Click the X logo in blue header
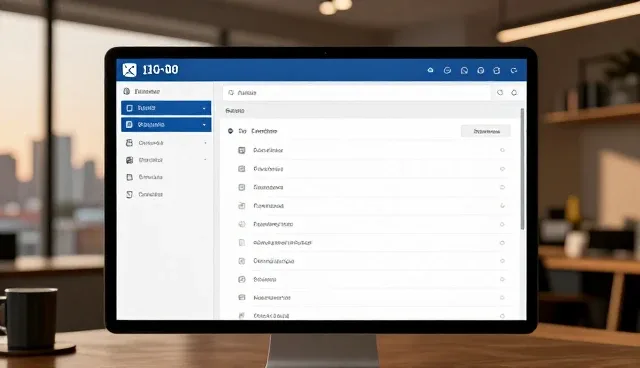This screenshot has width=640, height=368. click(x=129, y=70)
